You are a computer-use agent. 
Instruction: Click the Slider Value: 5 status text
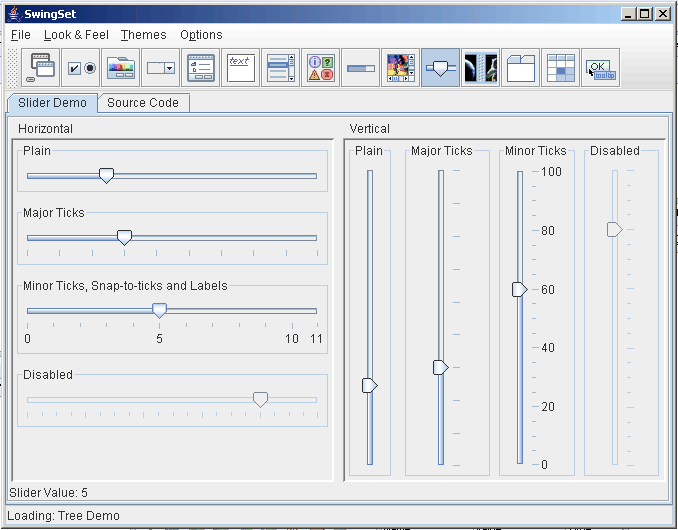[48, 492]
